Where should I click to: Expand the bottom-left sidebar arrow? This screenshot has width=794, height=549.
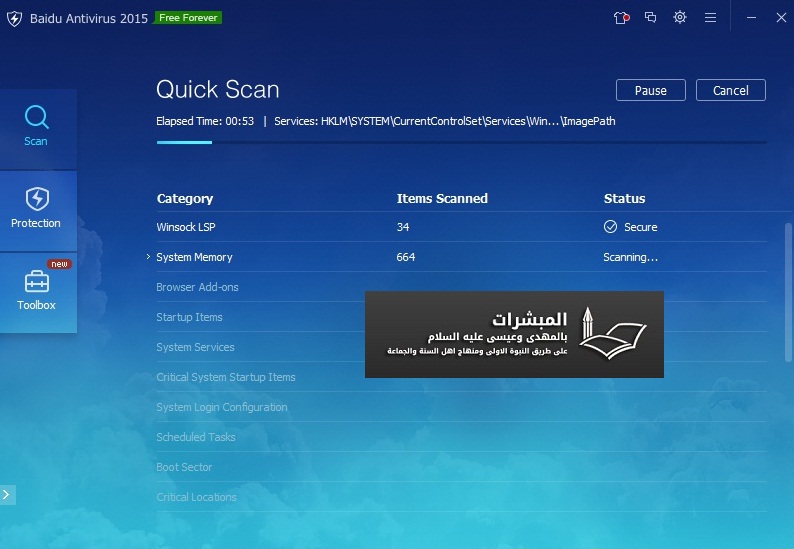[x=7, y=494]
